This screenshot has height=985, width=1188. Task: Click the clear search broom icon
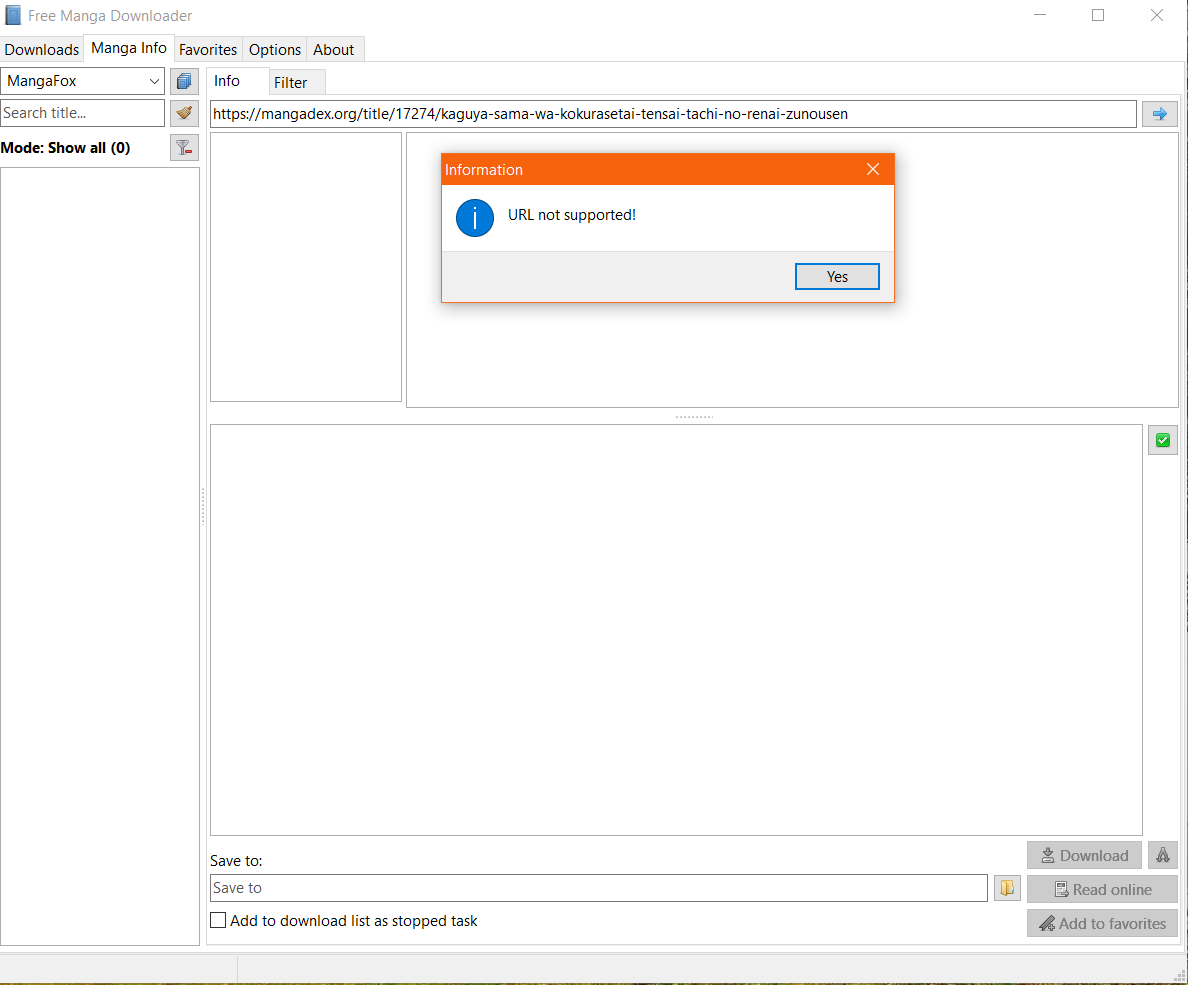point(184,113)
